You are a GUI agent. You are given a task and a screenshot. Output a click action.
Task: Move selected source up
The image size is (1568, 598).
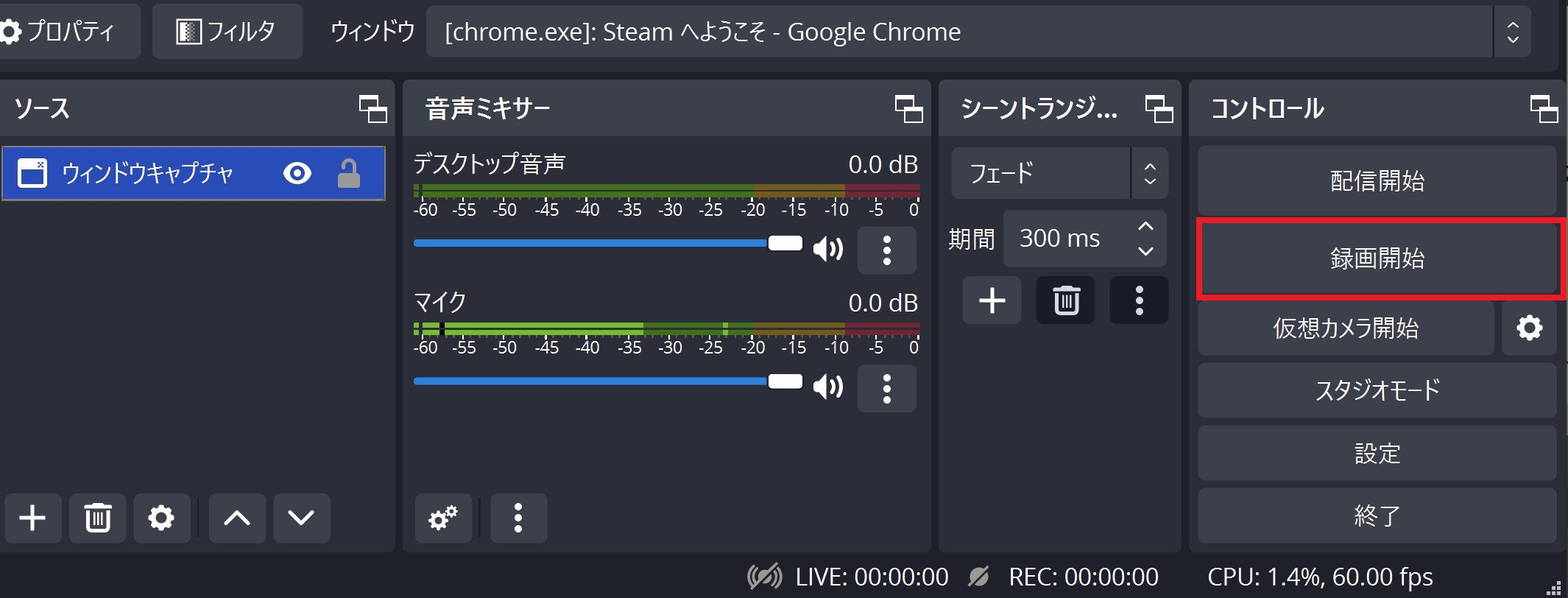(237, 518)
